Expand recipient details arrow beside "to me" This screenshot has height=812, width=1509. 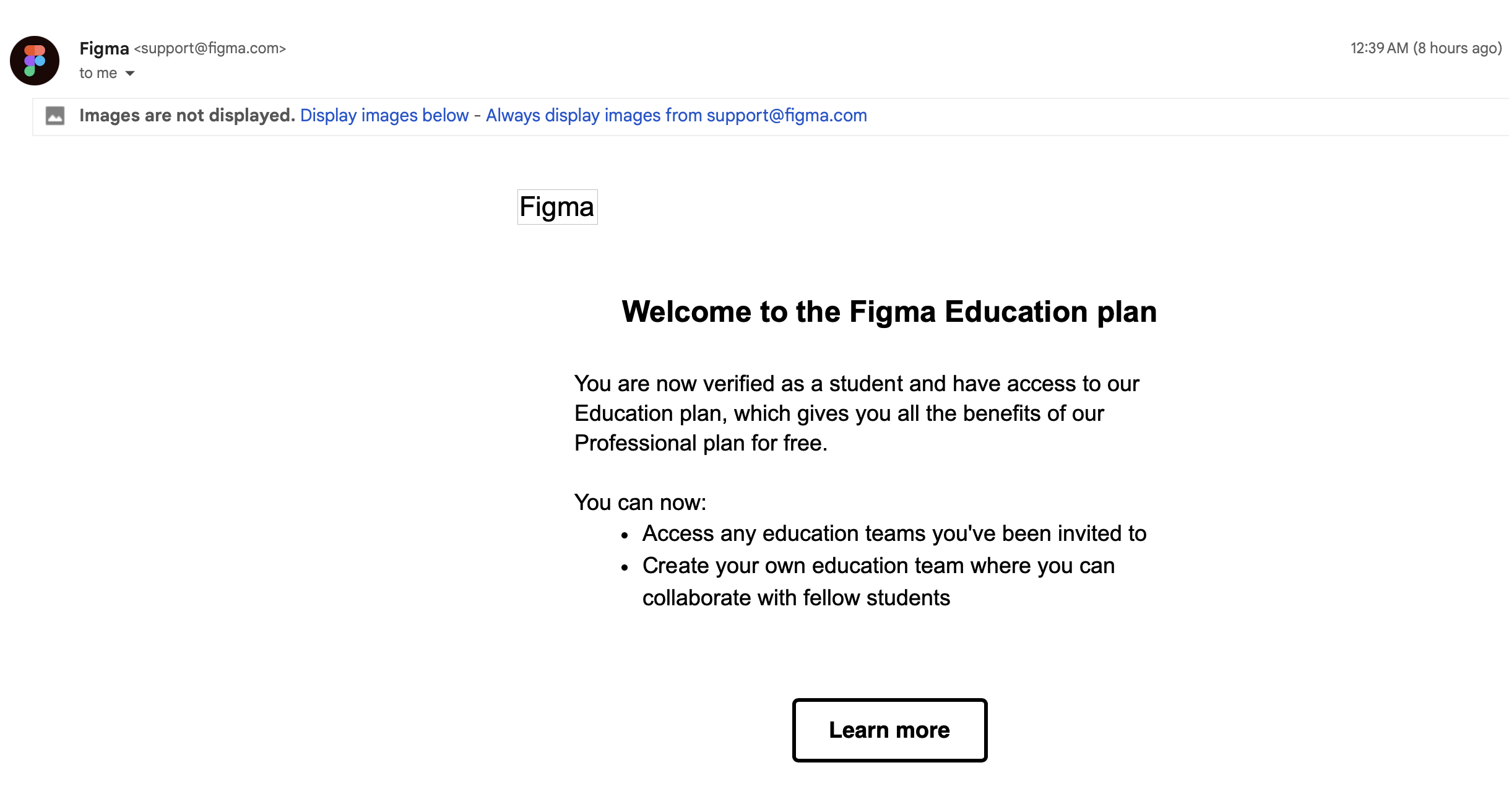pos(130,74)
